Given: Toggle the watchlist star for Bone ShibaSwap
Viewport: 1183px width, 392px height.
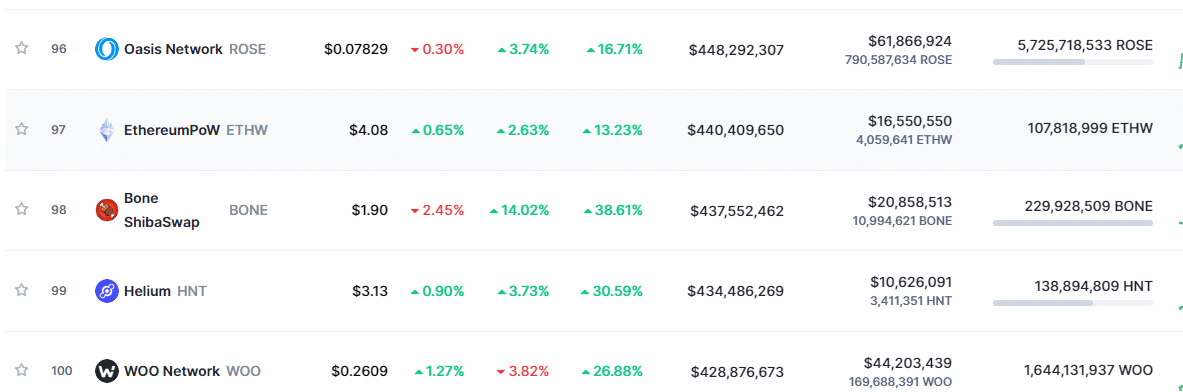Looking at the screenshot, I should pos(22,209).
